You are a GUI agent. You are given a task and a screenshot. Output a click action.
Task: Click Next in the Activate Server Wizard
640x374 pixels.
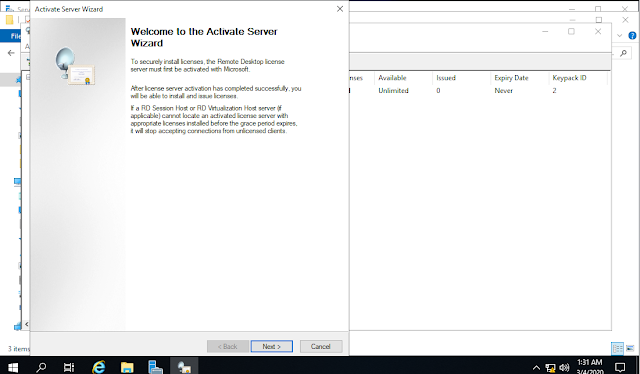pos(271,346)
